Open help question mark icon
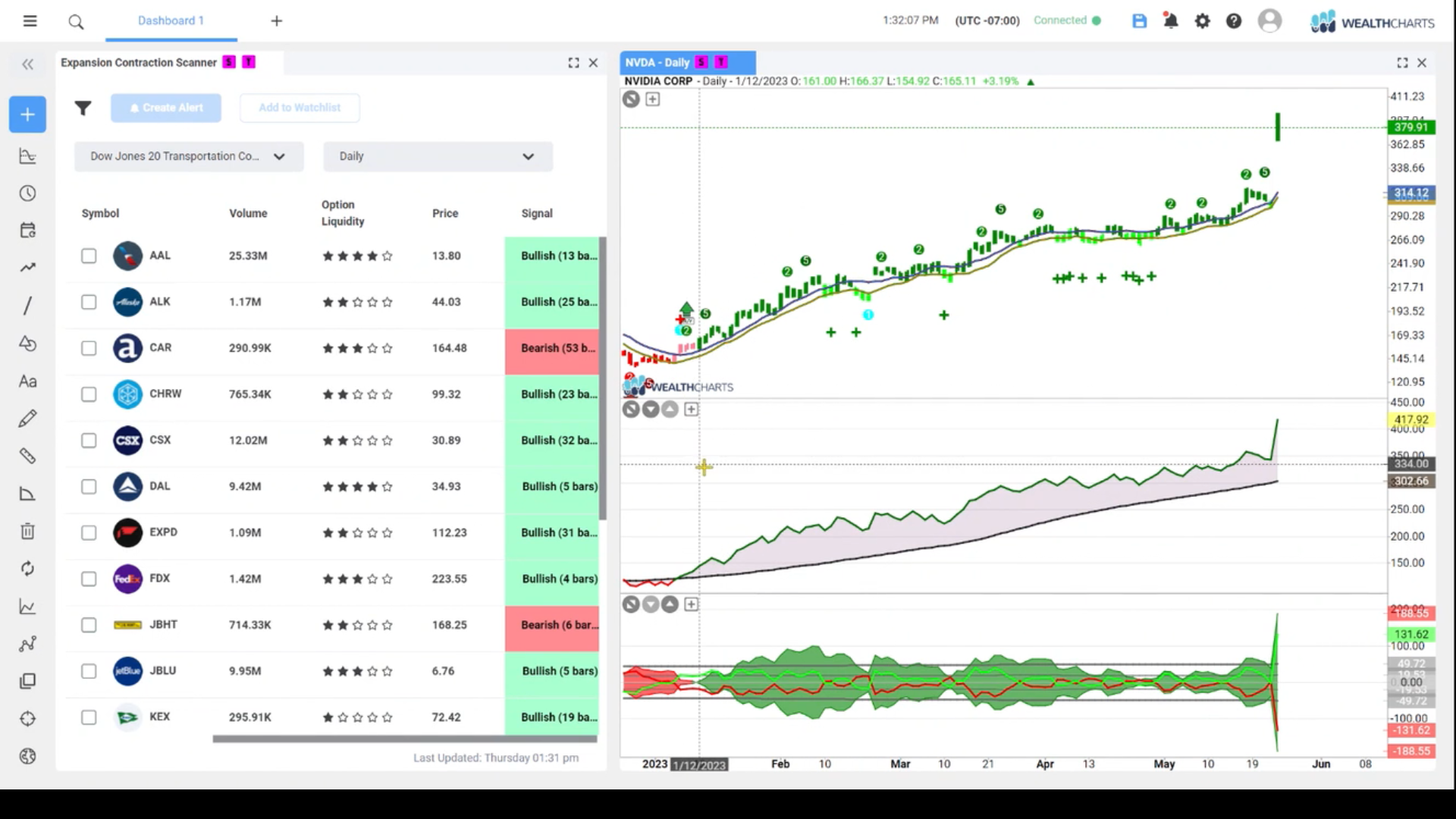 click(1234, 20)
